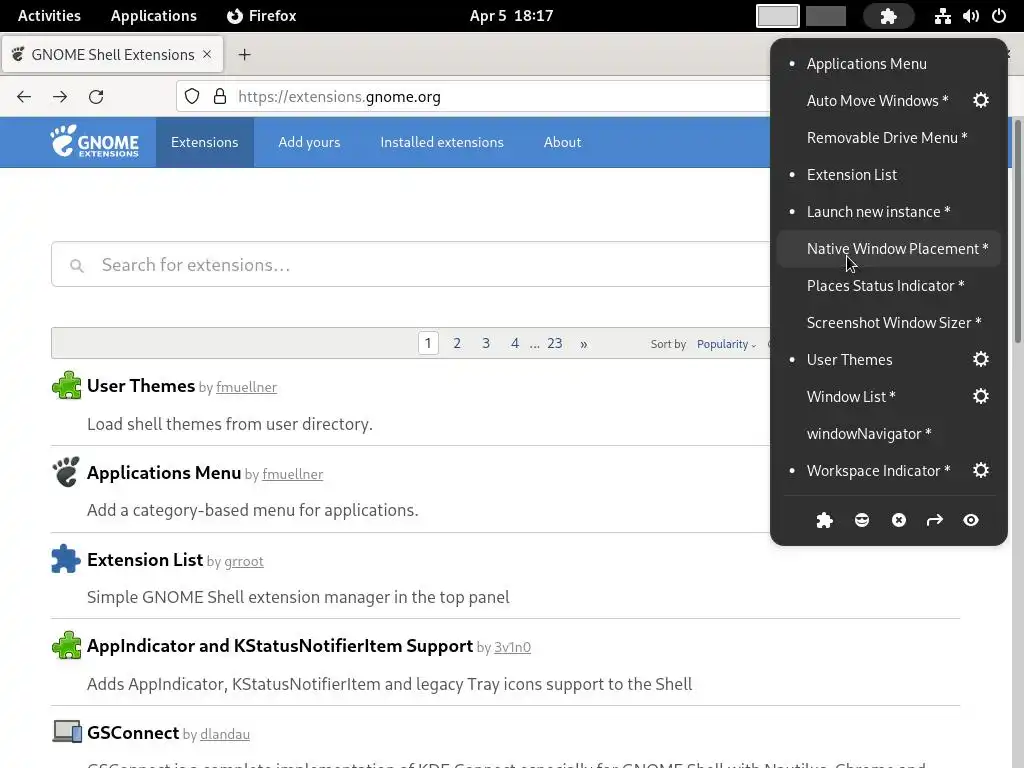Click Search for extensions field

(411, 264)
